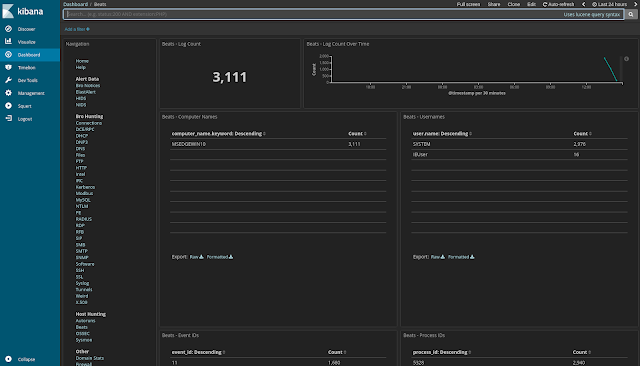Sort Process IDs table by Count

click(x=582, y=352)
